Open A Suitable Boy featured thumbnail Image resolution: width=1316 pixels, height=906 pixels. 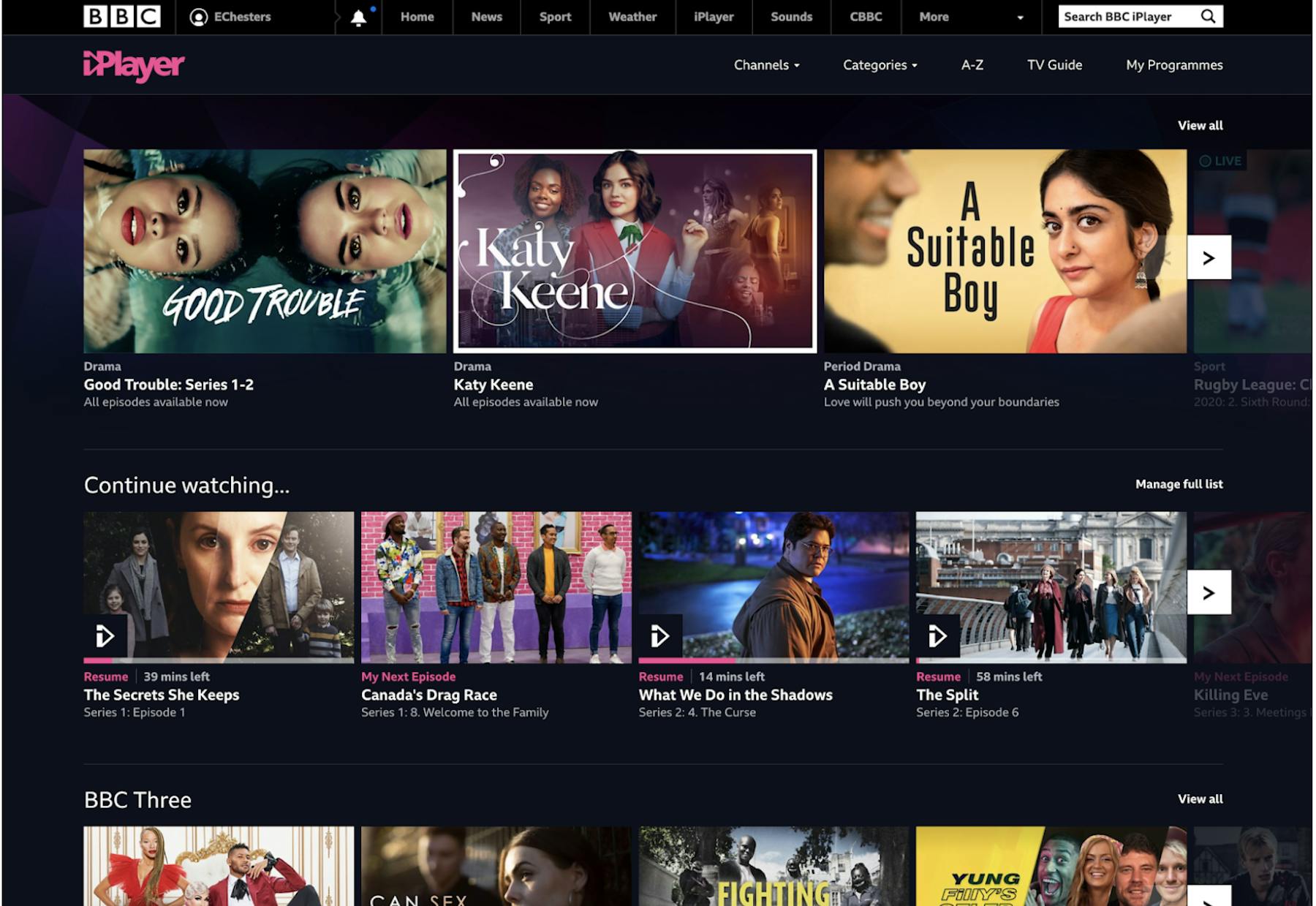1005,251
